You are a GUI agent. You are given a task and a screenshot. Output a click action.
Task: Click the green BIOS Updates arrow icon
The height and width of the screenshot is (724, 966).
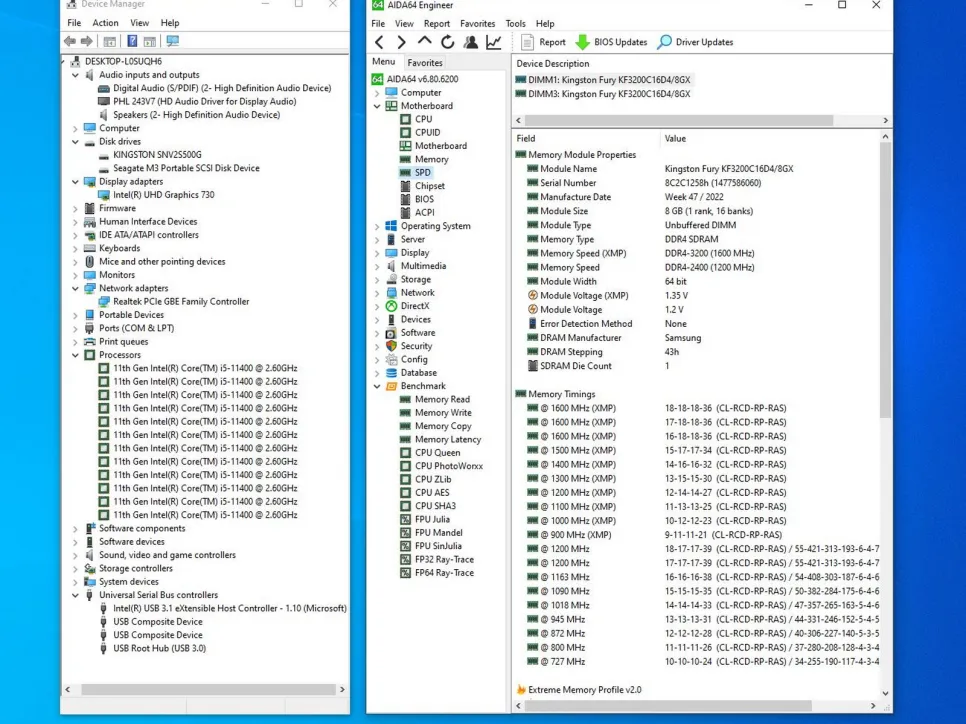tap(582, 42)
